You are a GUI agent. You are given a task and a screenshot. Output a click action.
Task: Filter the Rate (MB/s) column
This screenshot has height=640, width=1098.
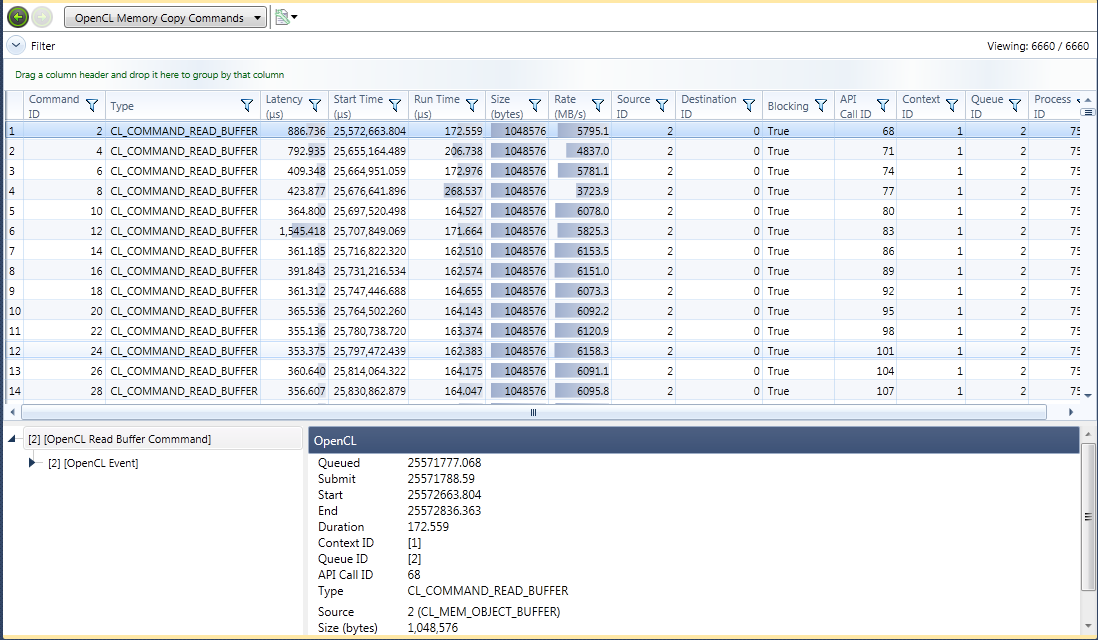click(x=597, y=105)
